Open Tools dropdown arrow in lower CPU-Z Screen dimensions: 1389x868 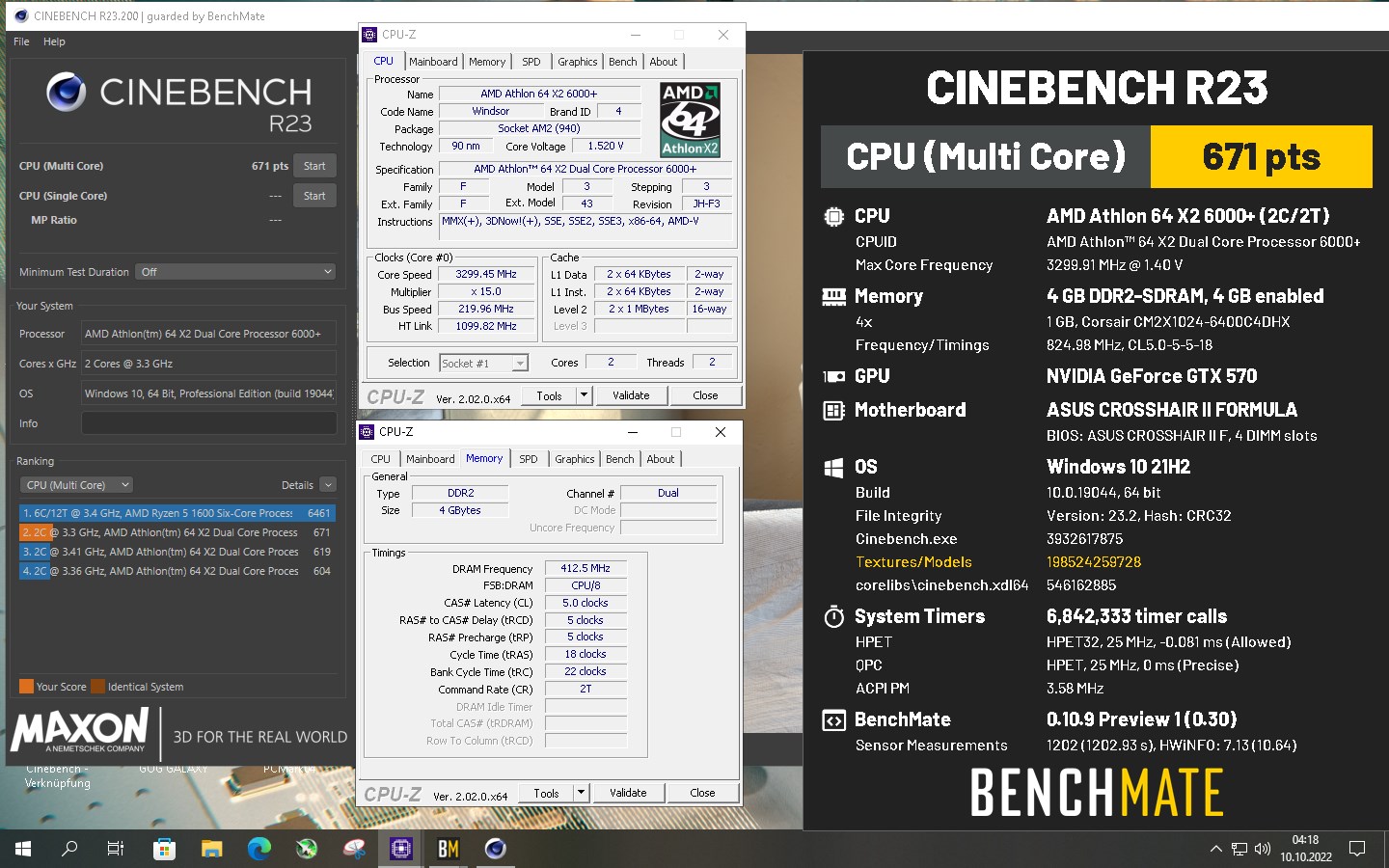click(x=581, y=793)
